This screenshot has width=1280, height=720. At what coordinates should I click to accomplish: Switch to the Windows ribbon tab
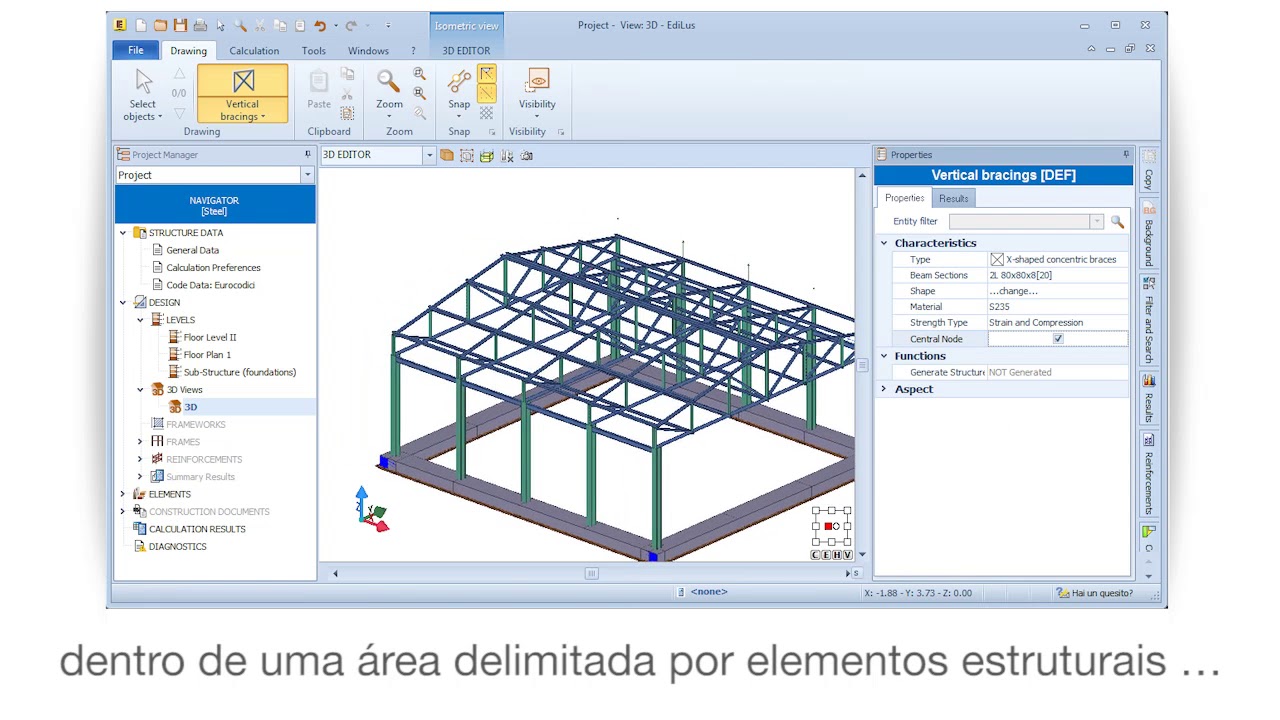click(368, 51)
